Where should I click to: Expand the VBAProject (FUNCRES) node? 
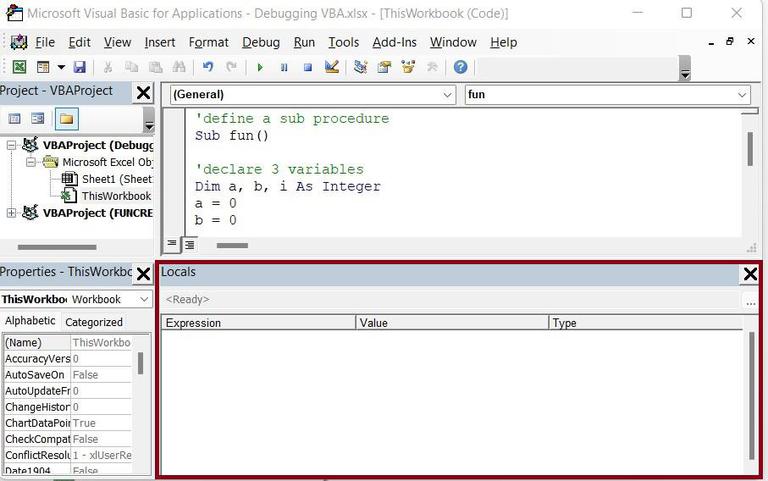coord(11,213)
